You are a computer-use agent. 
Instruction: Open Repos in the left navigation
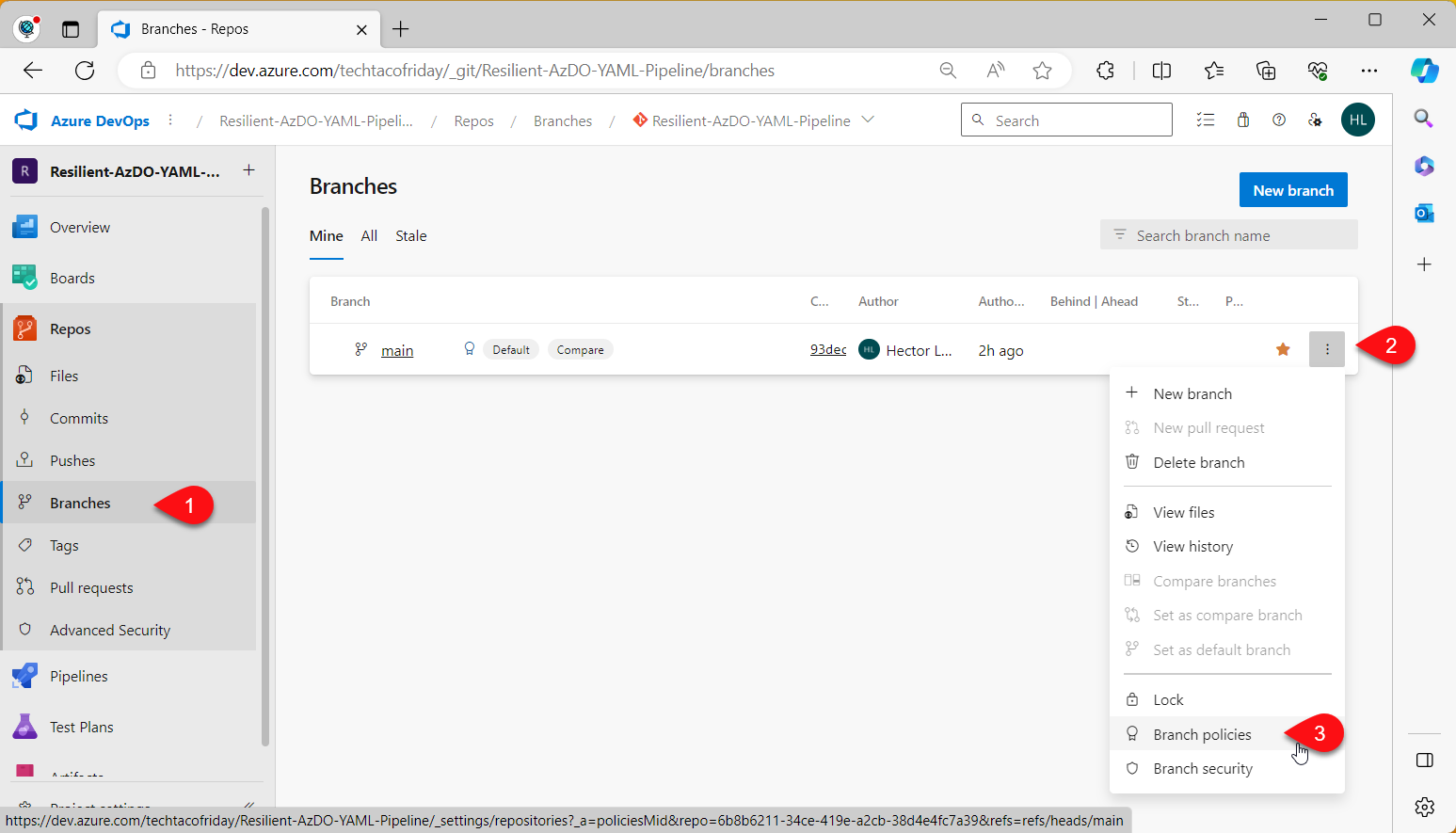coord(130,328)
